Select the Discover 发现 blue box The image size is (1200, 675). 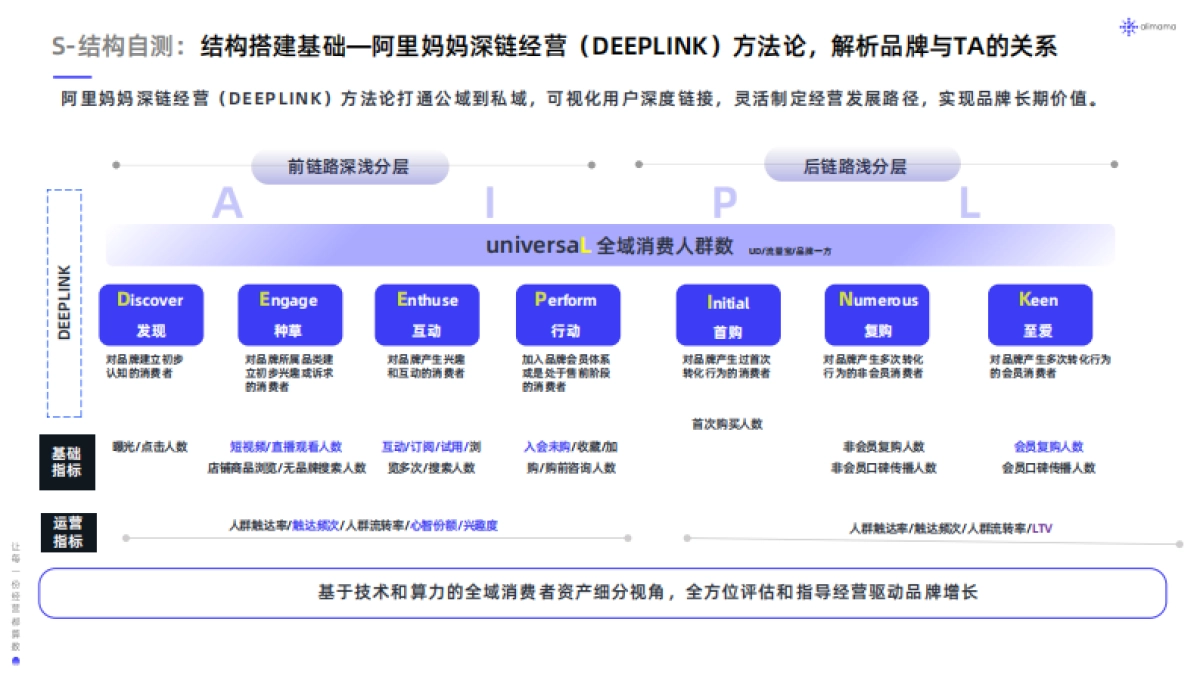coord(150,314)
